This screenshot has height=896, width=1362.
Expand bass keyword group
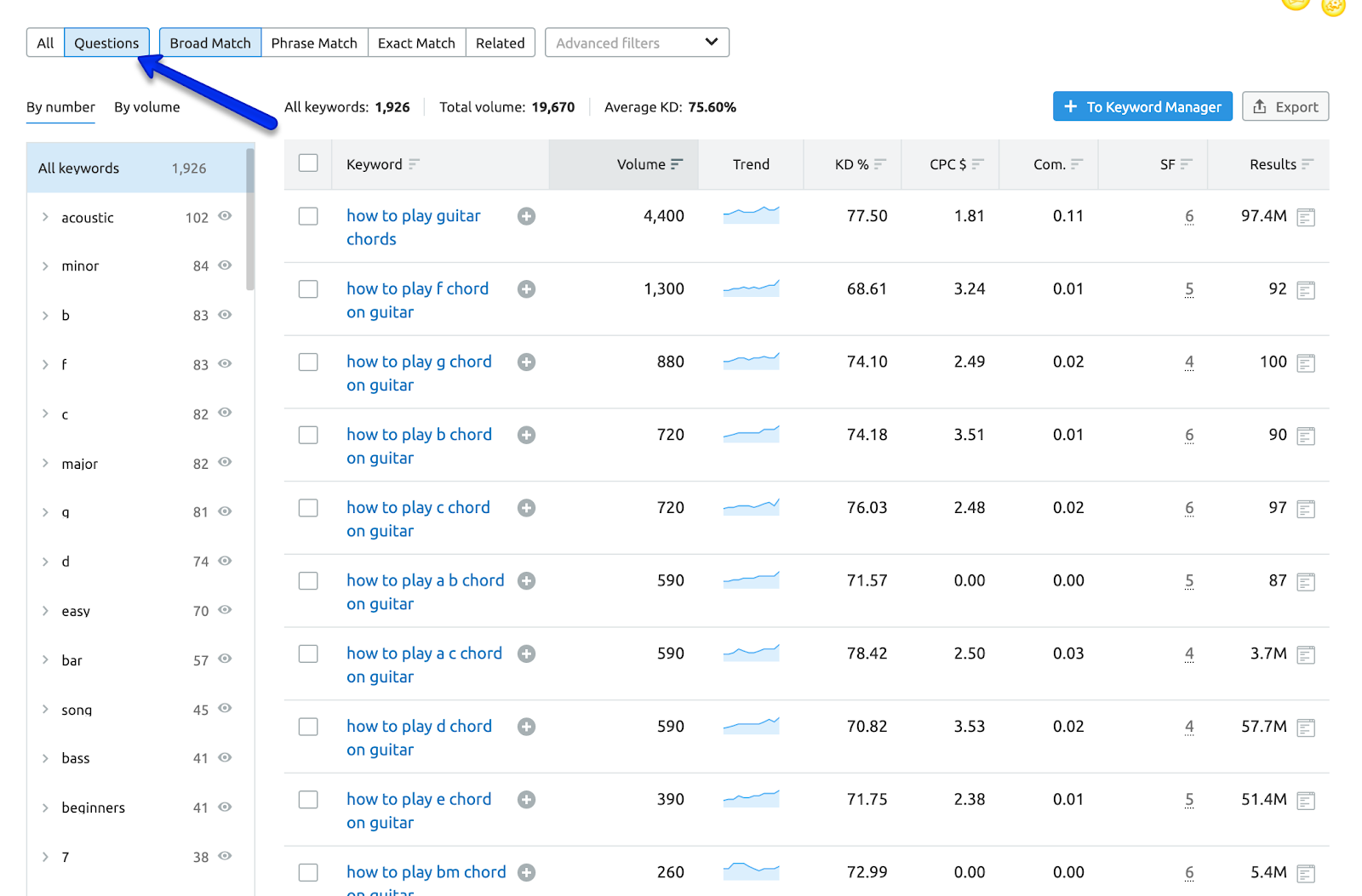click(45, 758)
